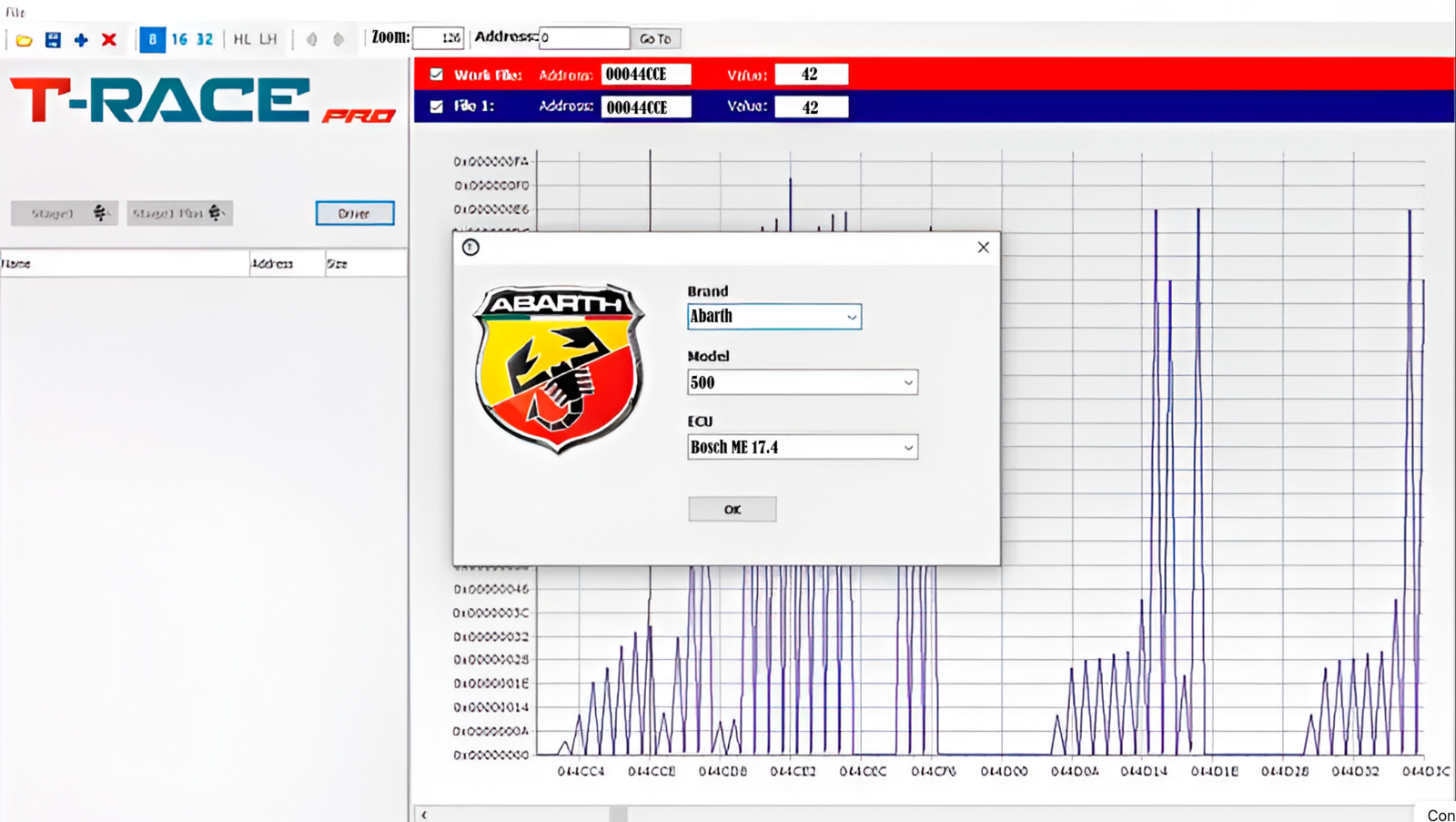Enable the 8-bit view toggle

coord(152,40)
